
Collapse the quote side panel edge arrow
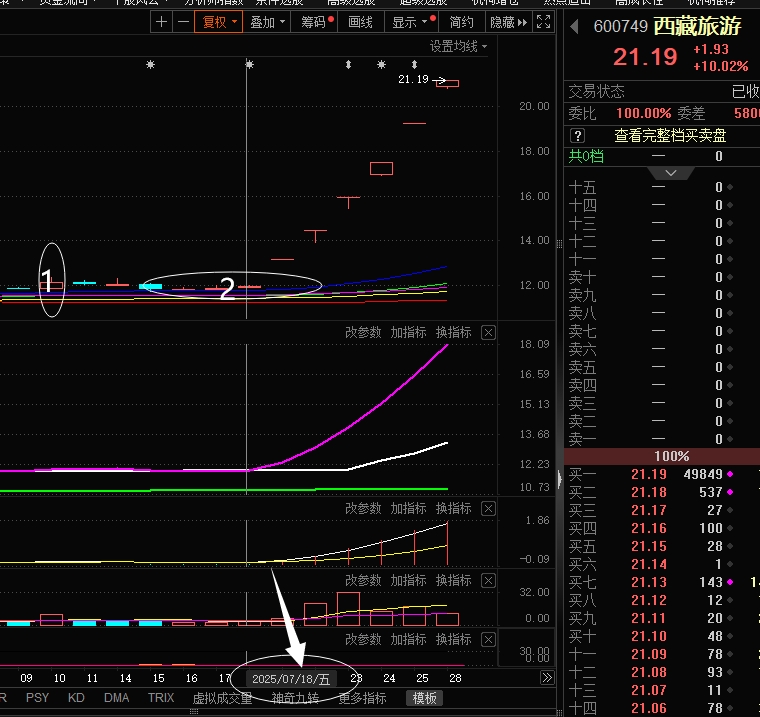point(560,479)
